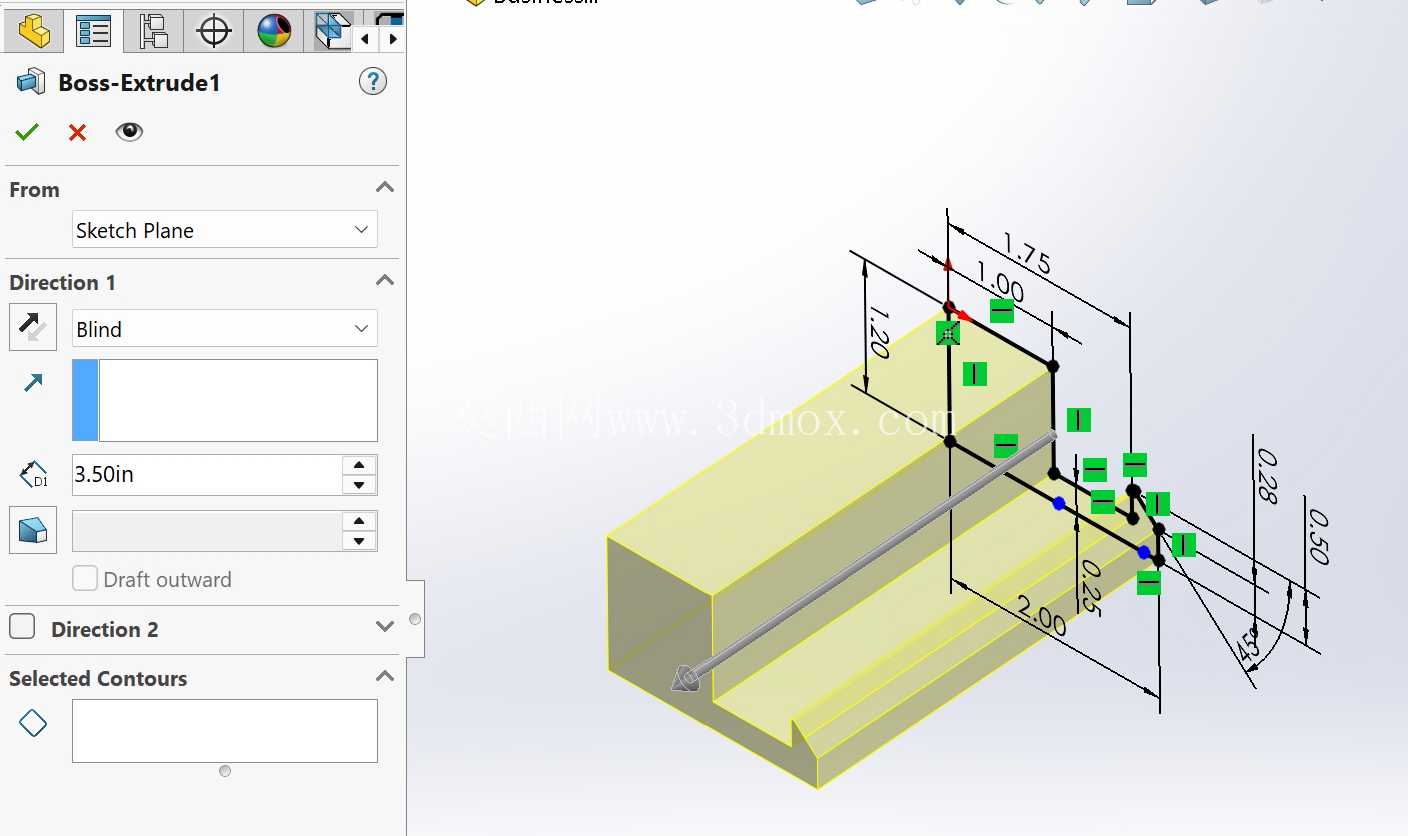
Task: Cancel the extrude with red X
Action: [x=77, y=132]
